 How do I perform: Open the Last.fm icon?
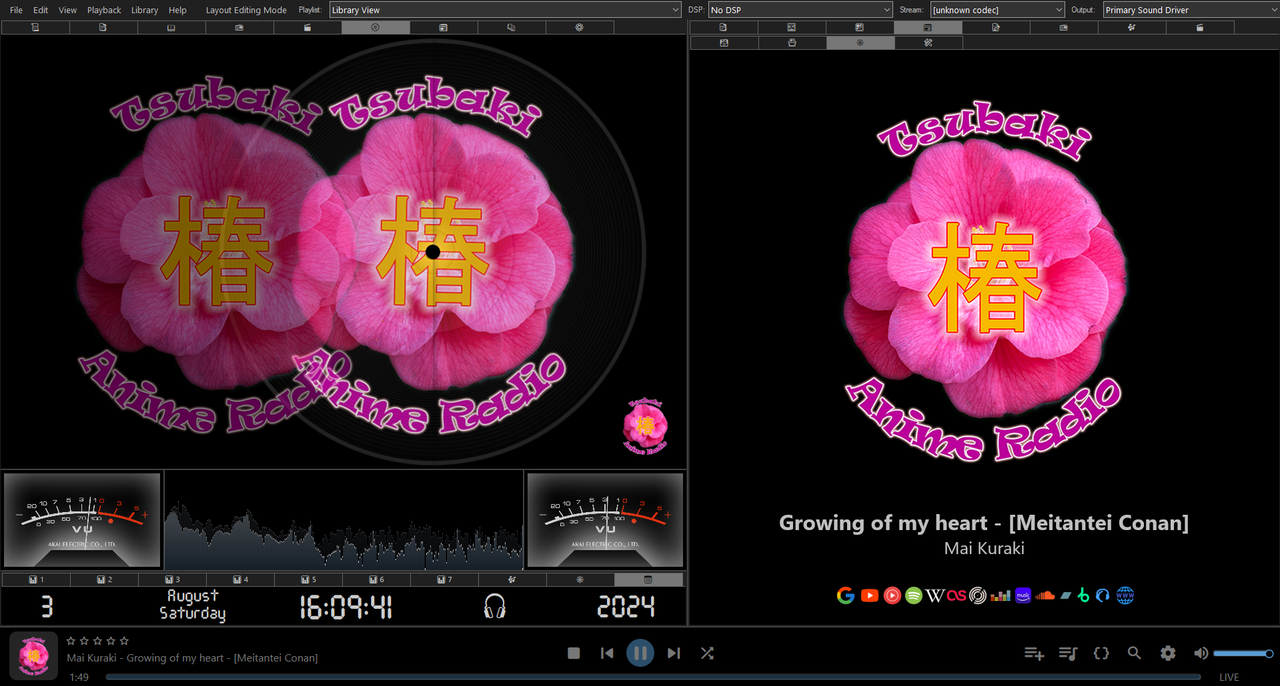pyautogui.click(x=957, y=595)
